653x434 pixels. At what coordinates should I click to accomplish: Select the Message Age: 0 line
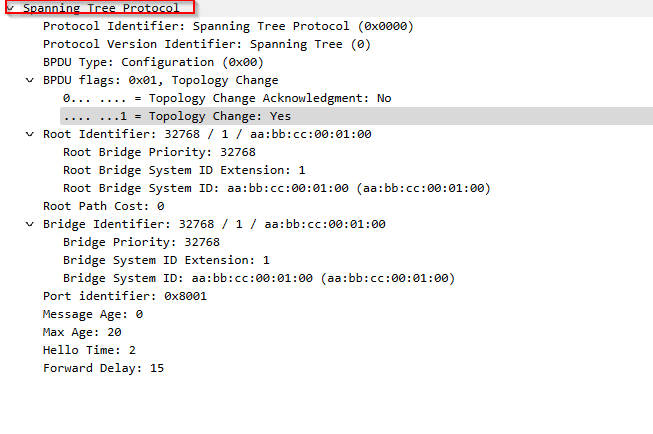coord(93,314)
